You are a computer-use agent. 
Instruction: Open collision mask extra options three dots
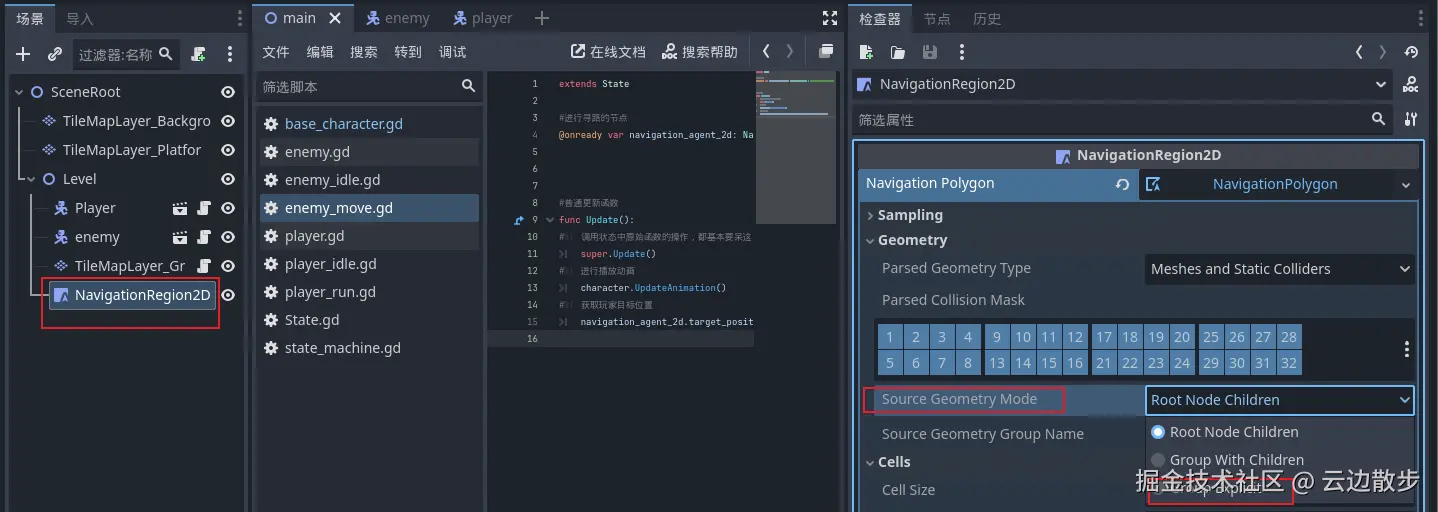1407,349
